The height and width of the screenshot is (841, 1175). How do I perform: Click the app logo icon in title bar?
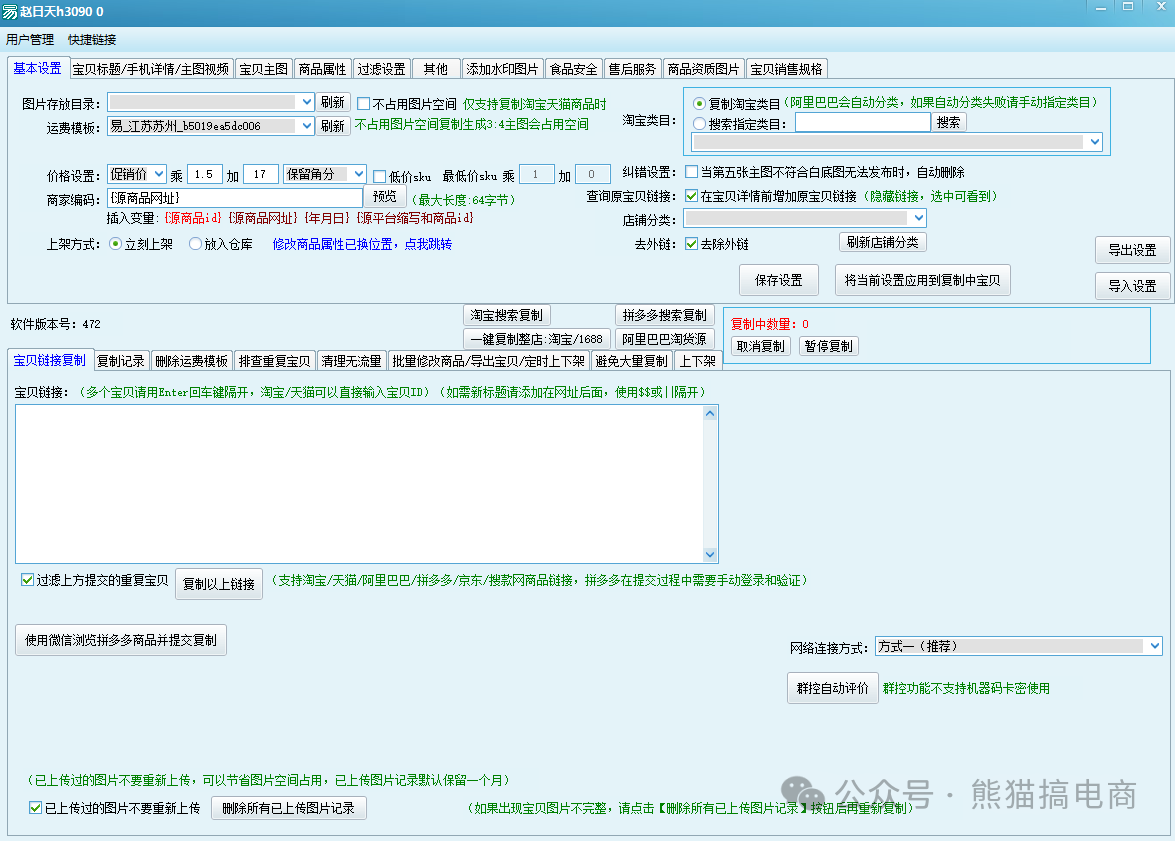[x=10, y=11]
